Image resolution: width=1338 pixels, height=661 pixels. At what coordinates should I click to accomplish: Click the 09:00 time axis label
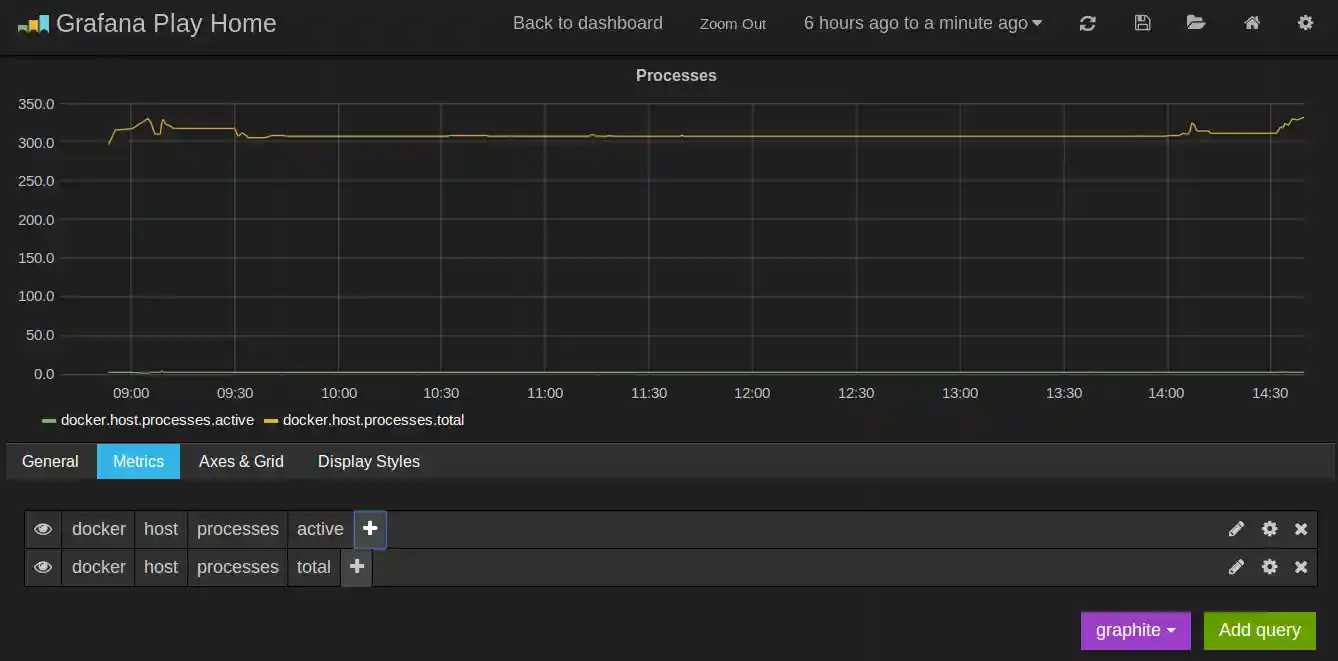131,393
